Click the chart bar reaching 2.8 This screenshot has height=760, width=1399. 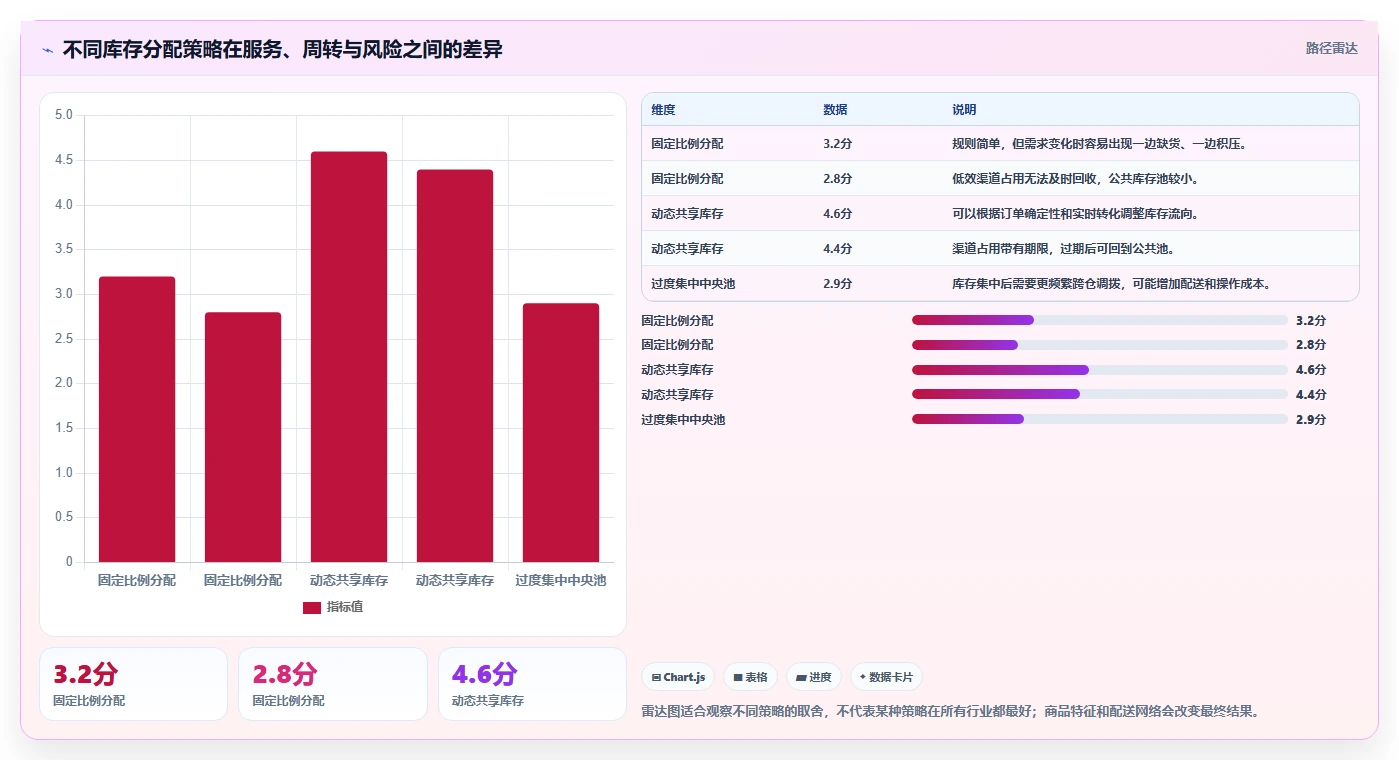243,437
